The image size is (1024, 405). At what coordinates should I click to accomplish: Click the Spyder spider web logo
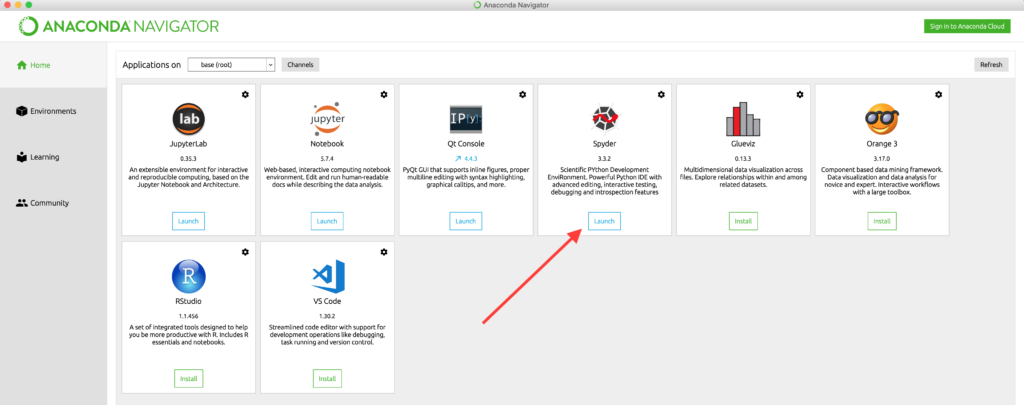(x=604, y=119)
